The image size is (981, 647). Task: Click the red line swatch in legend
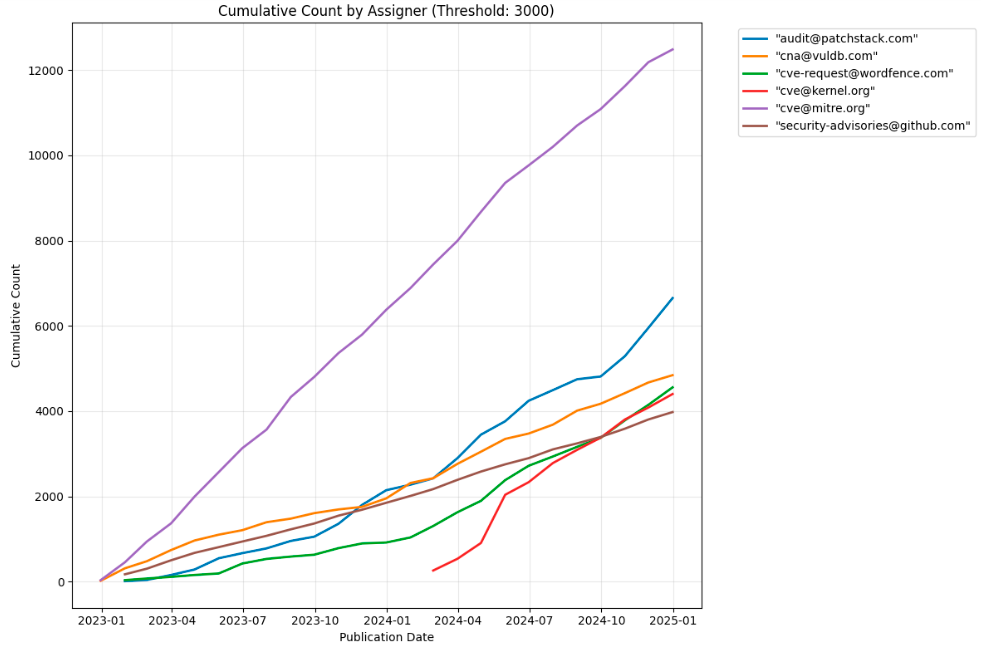click(x=755, y=91)
